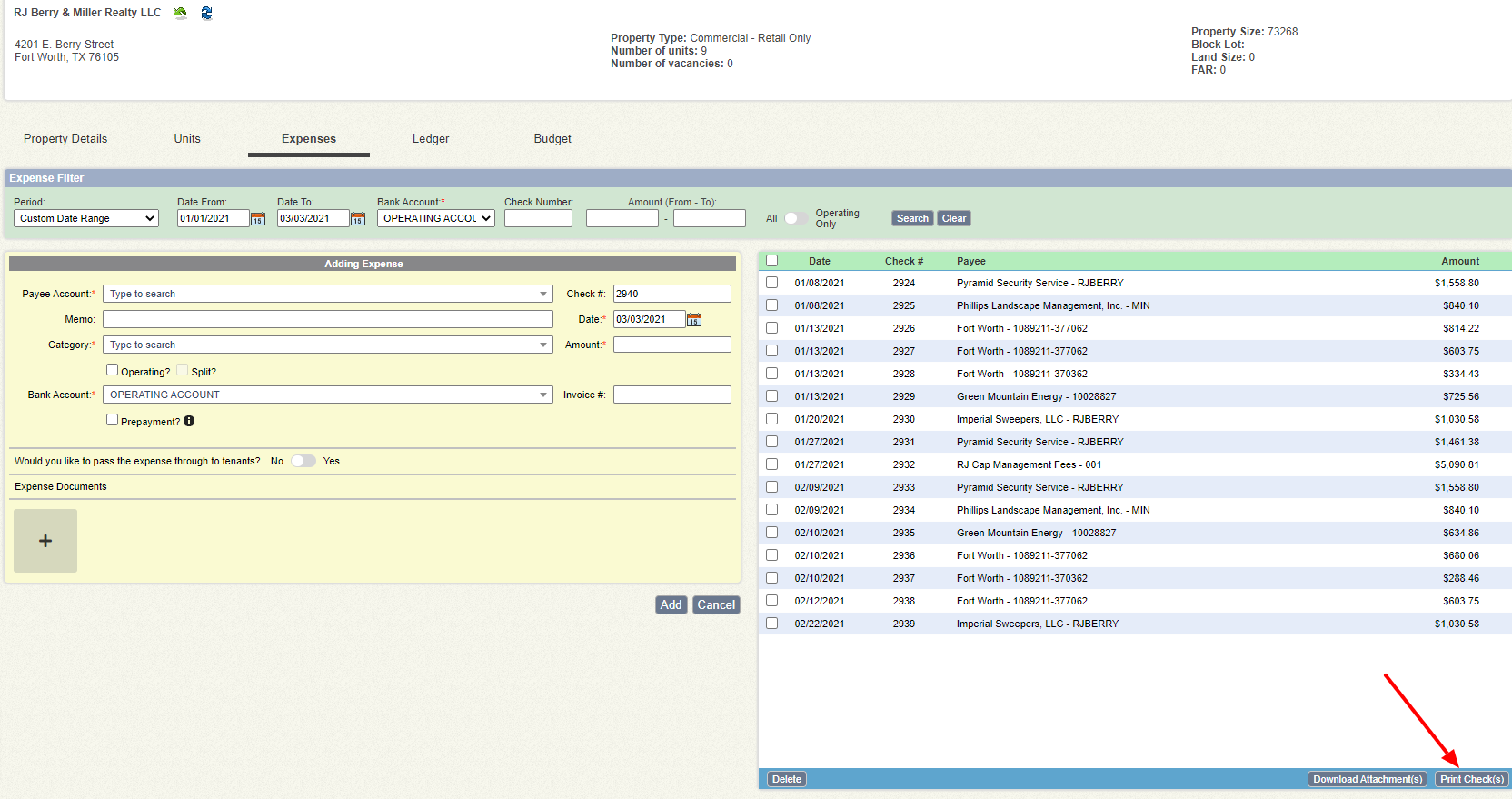Click the Invoice # input field
The height and width of the screenshot is (799, 1512).
672,395
